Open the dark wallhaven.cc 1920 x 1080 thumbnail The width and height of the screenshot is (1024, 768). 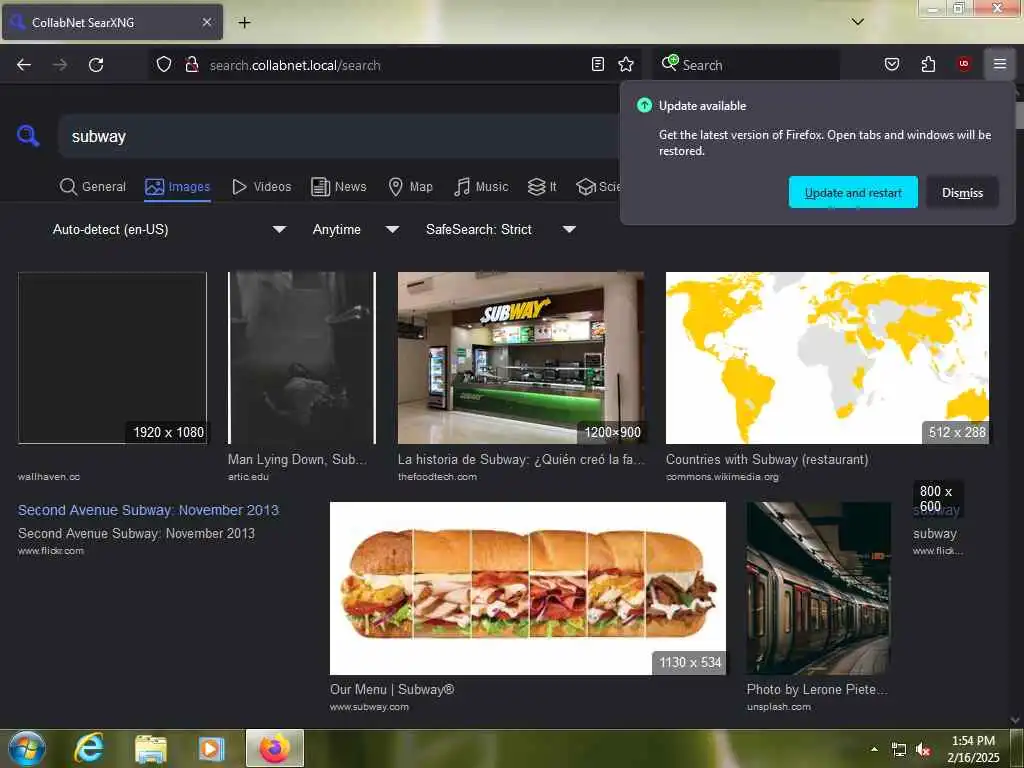[x=112, y=358]
